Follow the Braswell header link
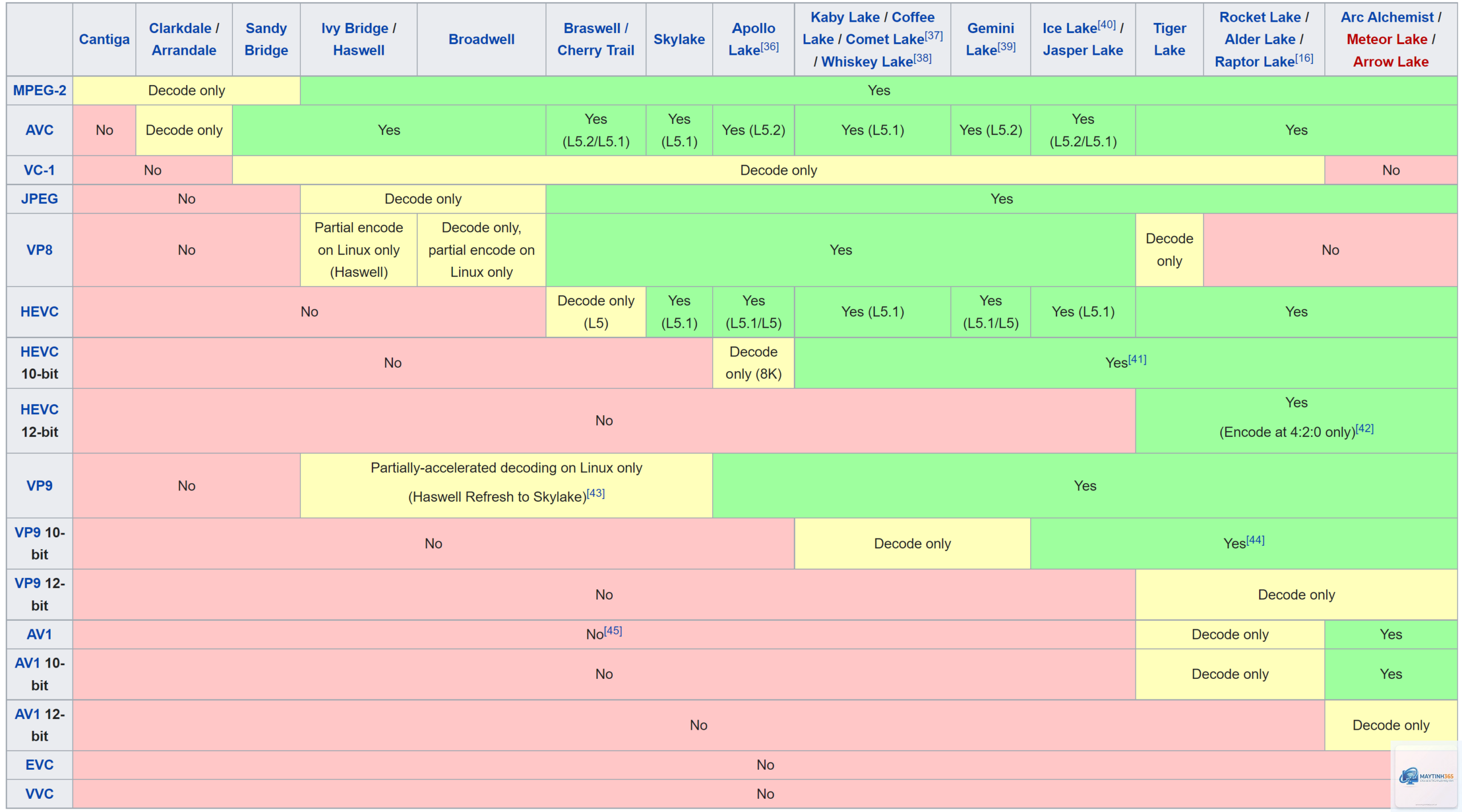Viewport: 1462px width, 812px height. 592,28
